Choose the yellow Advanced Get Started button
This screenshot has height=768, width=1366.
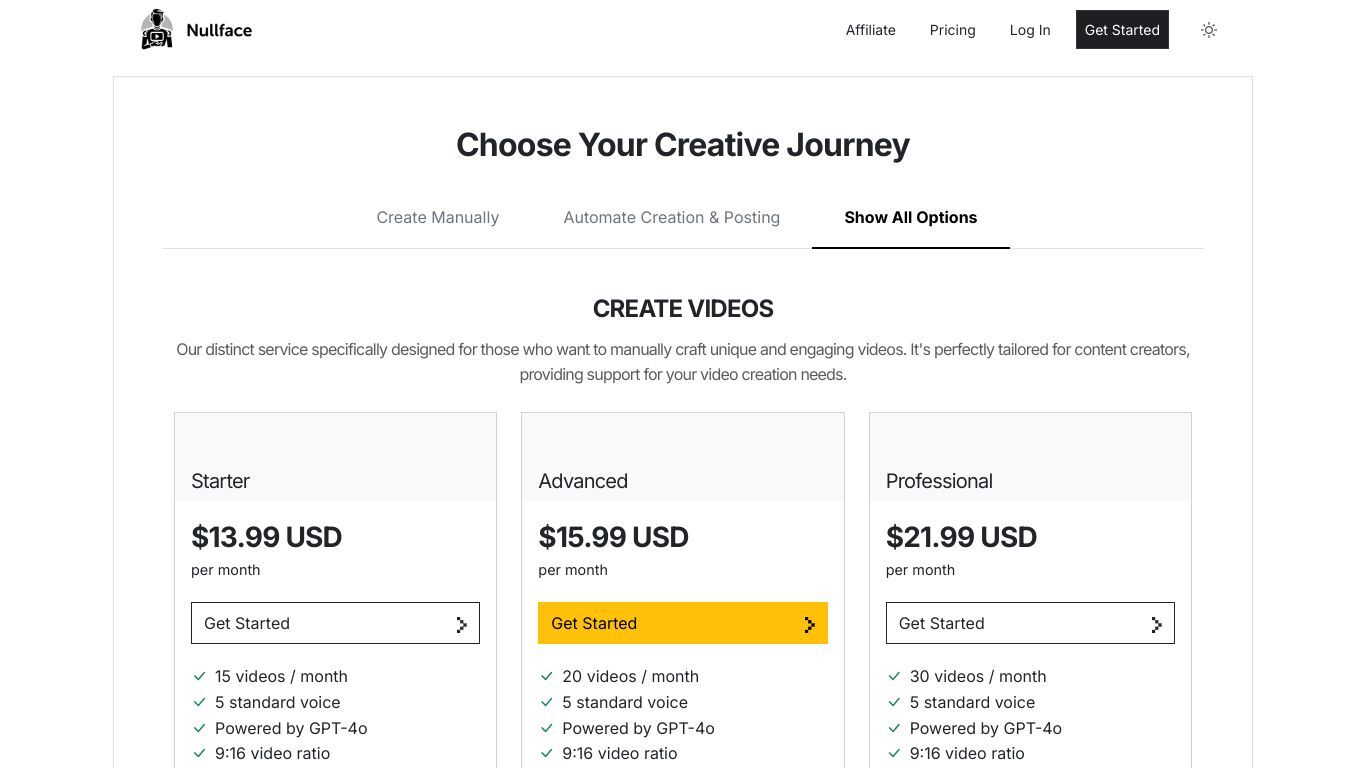pyautogui.click(x=683, y=623)
